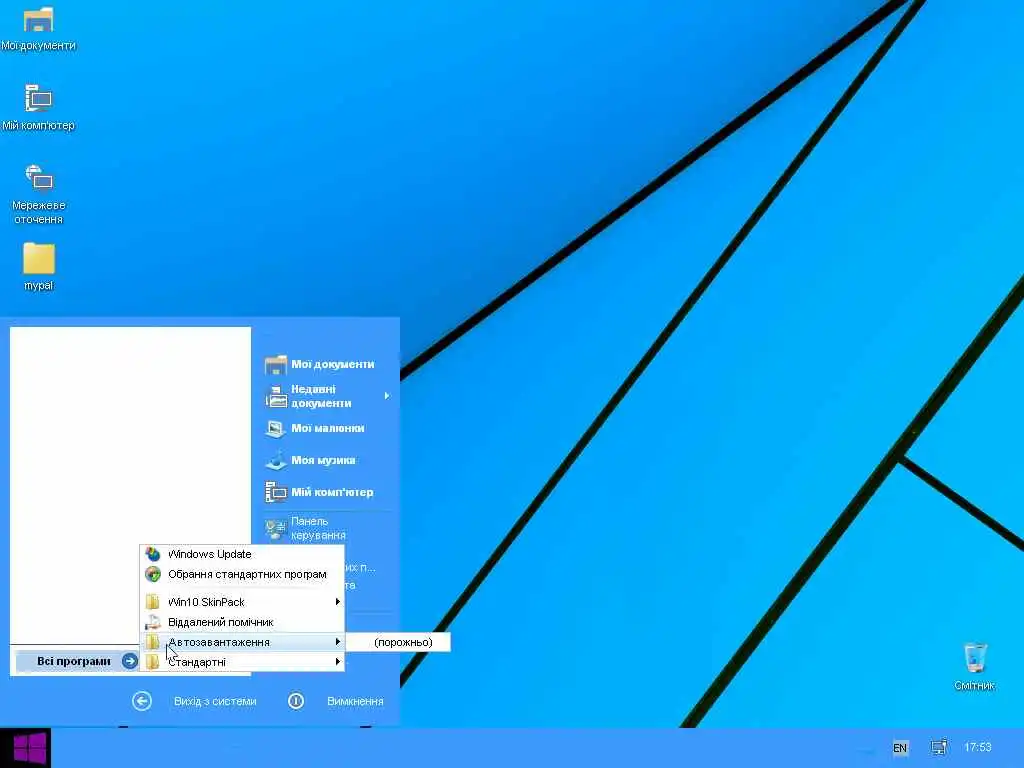Click the green arrow beside Всі програми
The width and height of the screenshot is (1024, 768).
130,661
